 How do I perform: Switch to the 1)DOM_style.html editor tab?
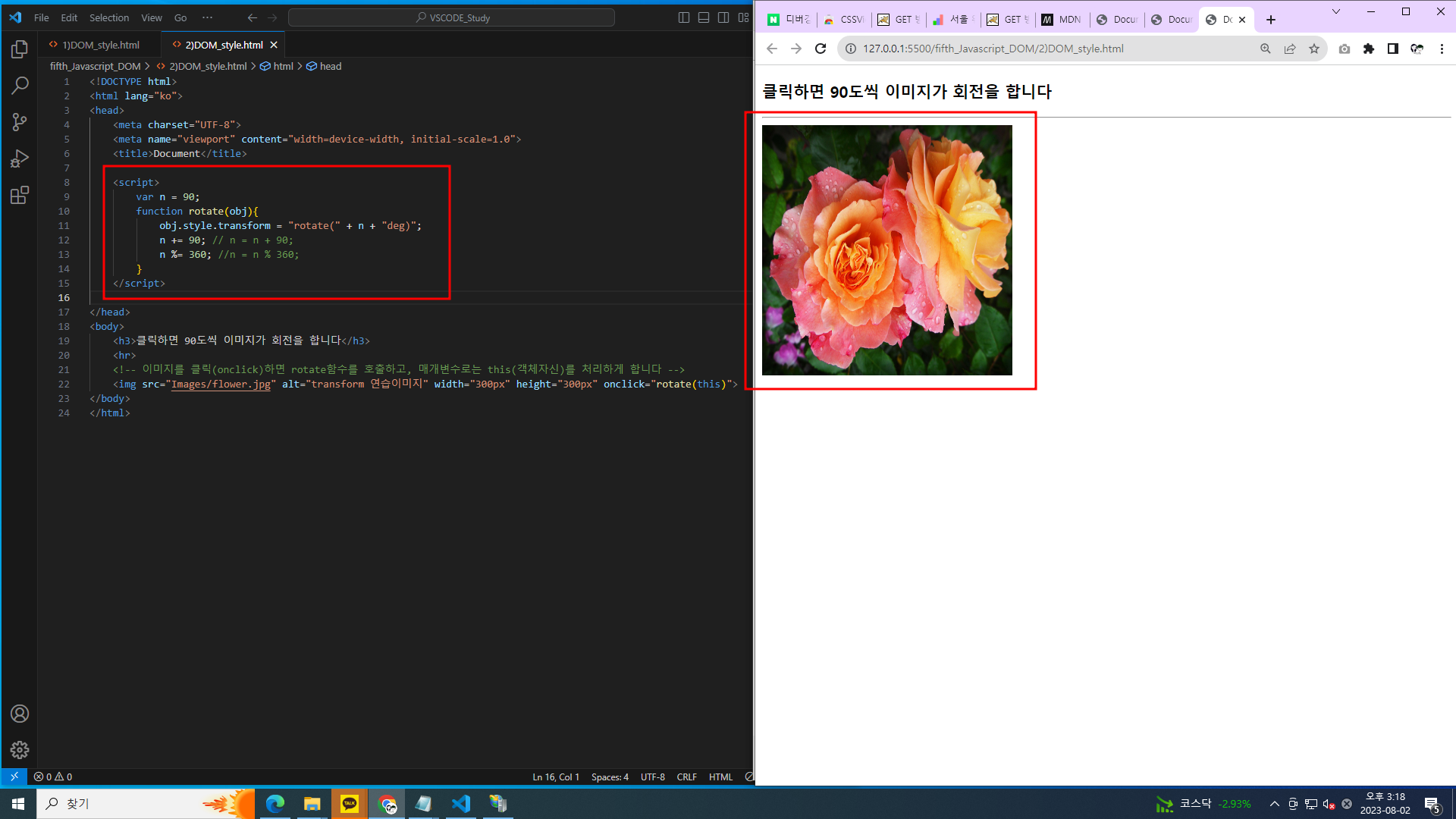[x=101, y=45]
